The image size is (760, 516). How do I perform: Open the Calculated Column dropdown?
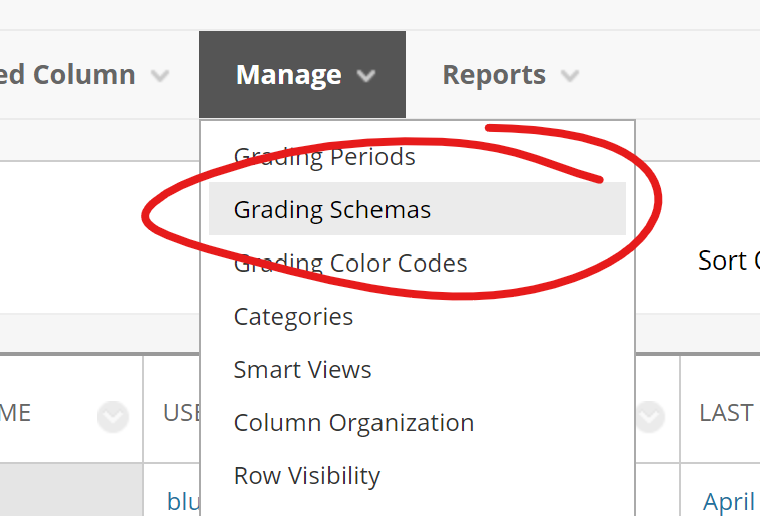point(85,75)
